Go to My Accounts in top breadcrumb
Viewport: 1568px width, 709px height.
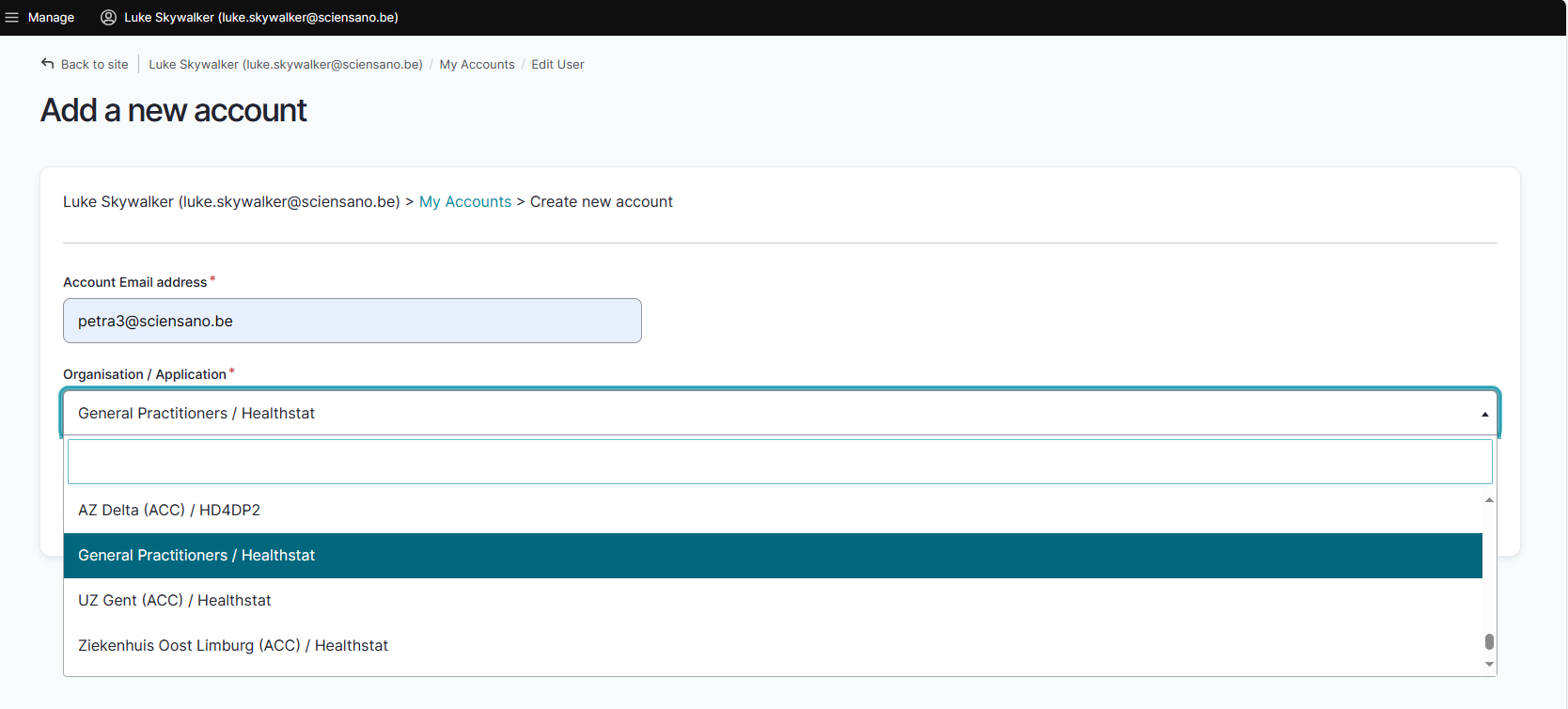pyautogui.click(x=477, y=65)
